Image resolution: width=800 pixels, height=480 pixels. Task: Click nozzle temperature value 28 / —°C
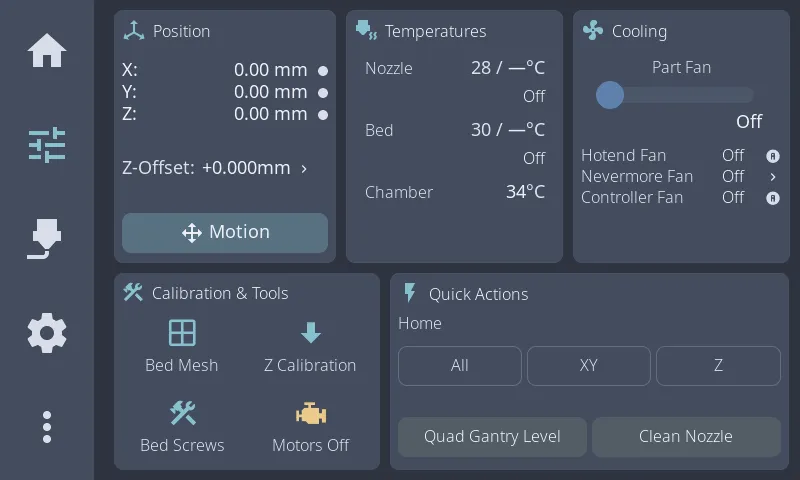508,68
